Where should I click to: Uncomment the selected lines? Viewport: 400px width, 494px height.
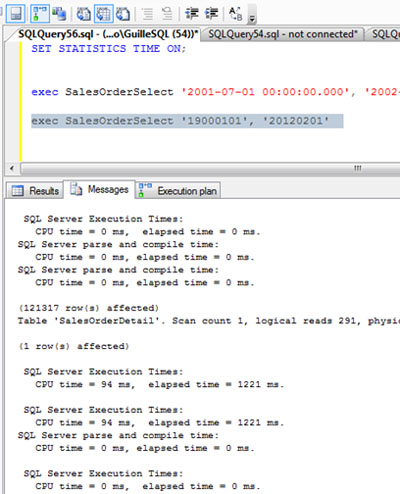click(x=167, y=14)
